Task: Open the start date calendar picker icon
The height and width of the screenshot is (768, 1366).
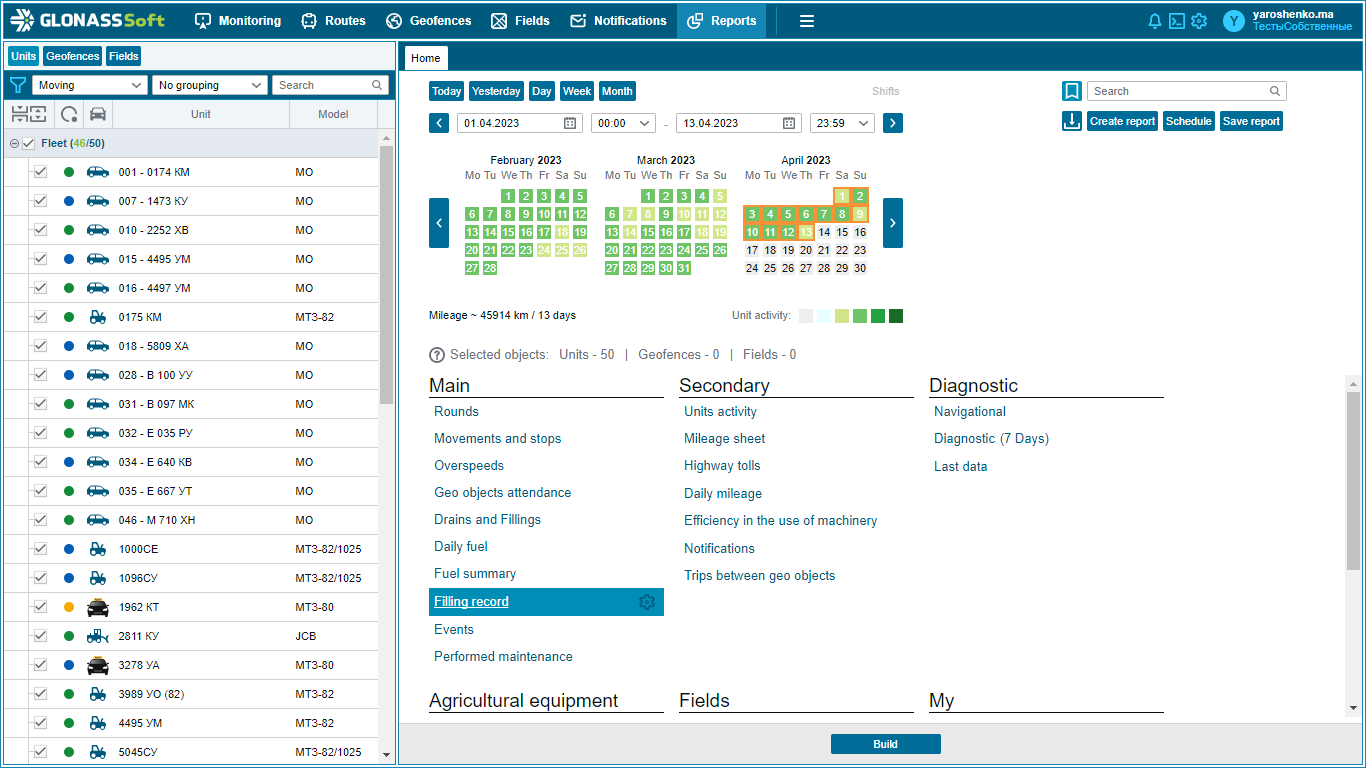Action: (x=570, y=123)
